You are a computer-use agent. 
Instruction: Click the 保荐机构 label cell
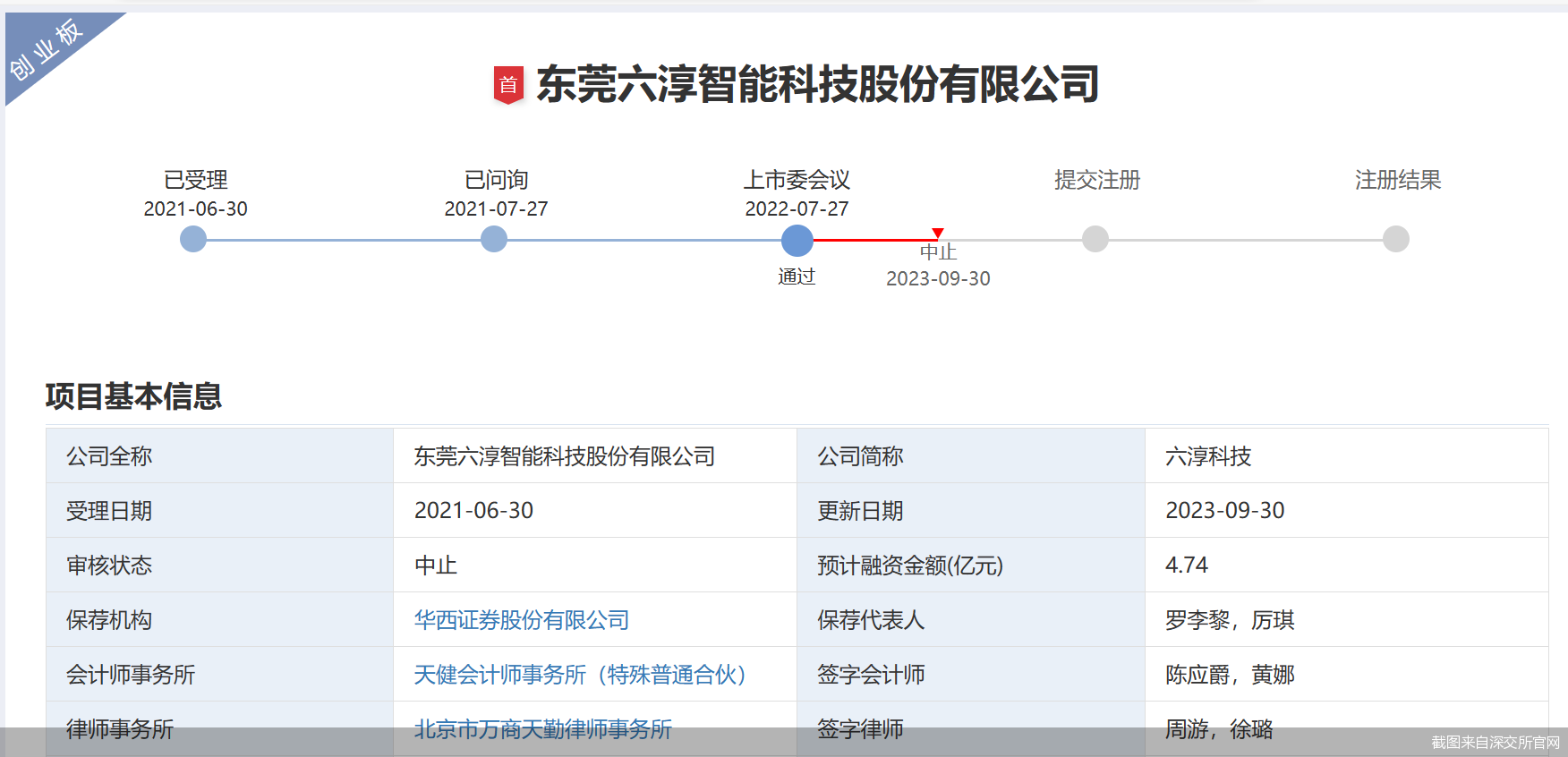coord(219,619)
